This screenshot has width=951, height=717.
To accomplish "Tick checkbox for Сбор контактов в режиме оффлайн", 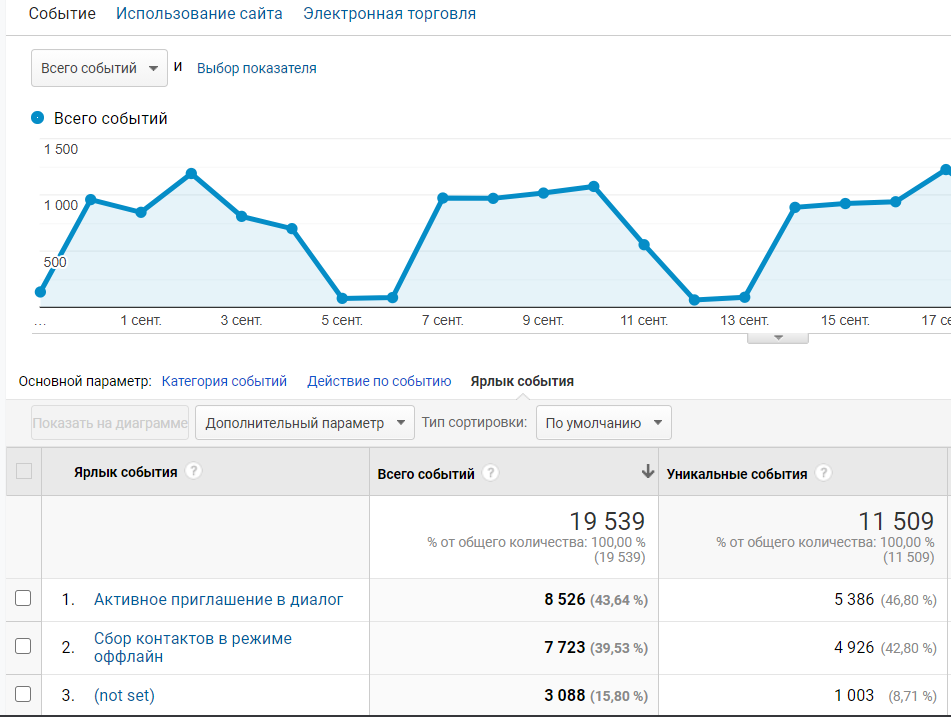I will [23, 646].
